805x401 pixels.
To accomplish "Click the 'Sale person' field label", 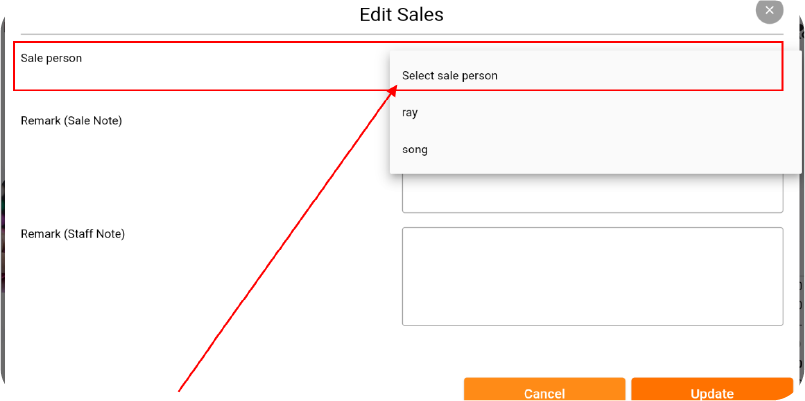I will pyautogui.click(x=51, y=58).
